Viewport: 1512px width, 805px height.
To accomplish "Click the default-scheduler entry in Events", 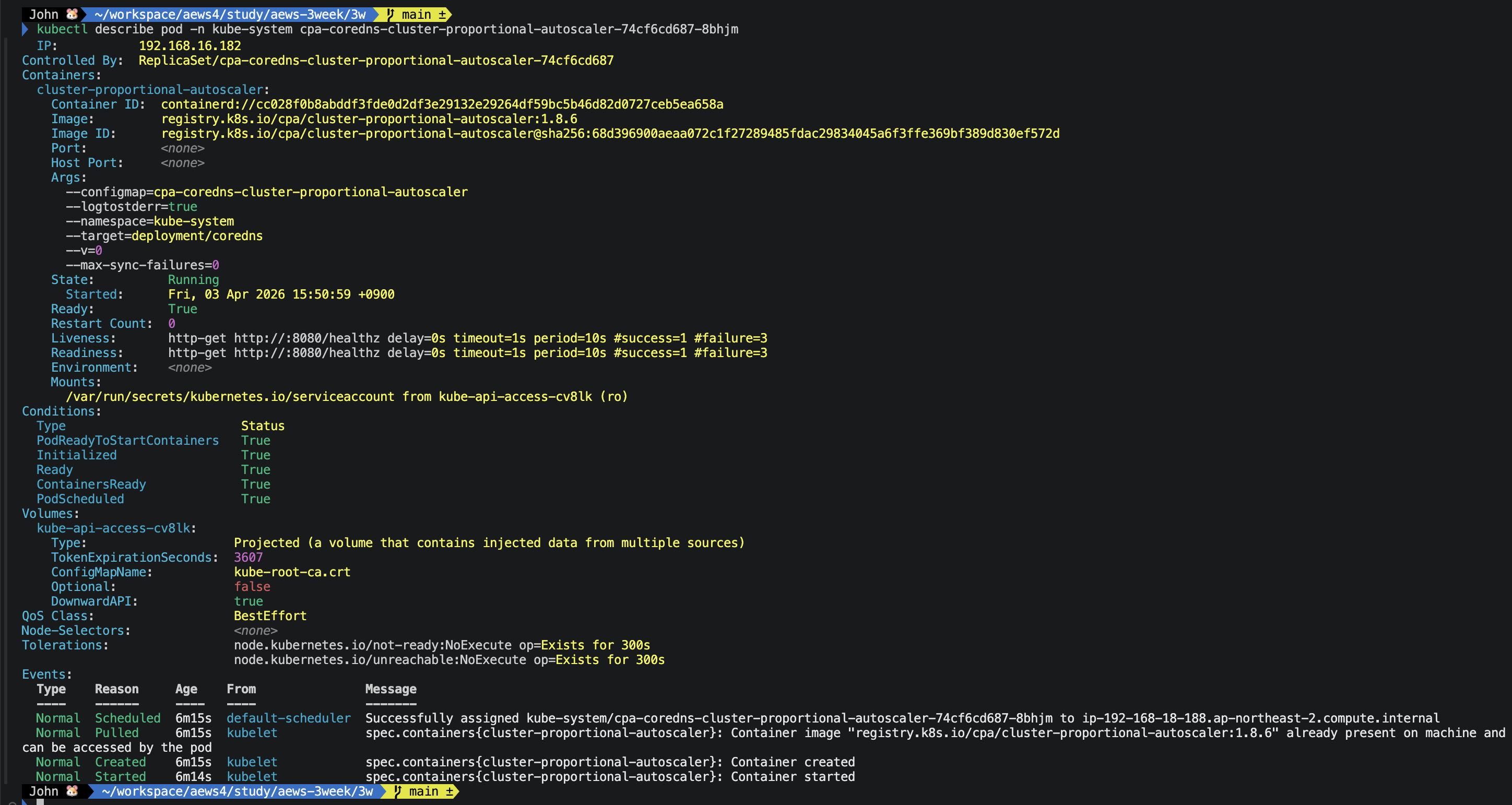I will 288,718.
